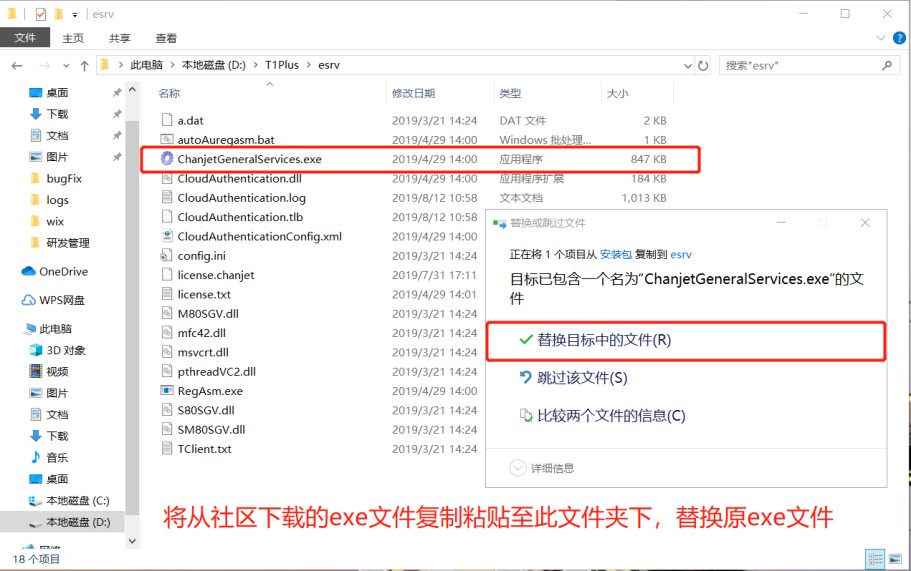The image size is (911, 571).
Task: Select the CloudAuthentication.log file icon
Action: [x=167, y=197]
